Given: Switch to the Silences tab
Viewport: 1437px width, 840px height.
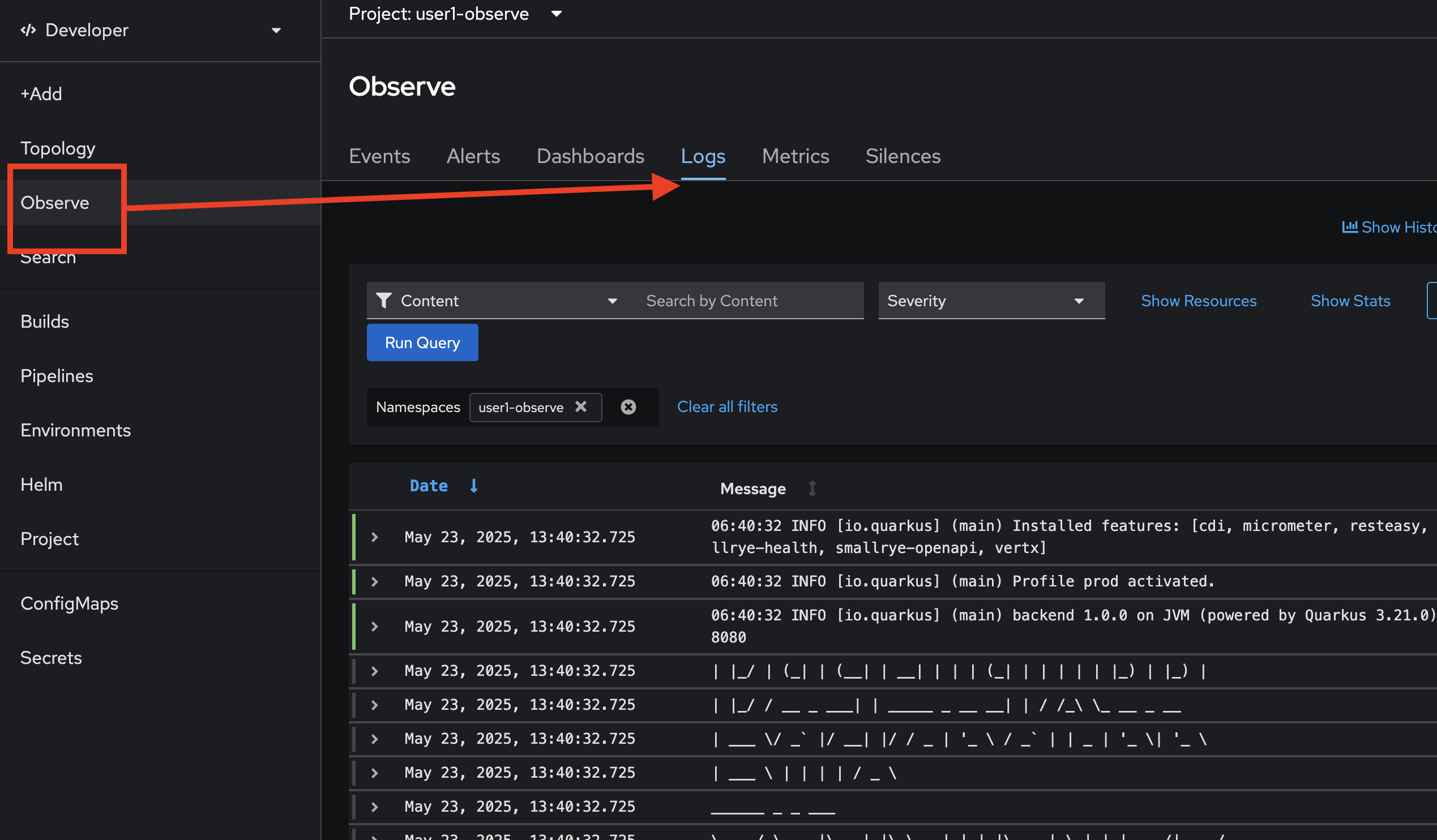Looking at the screenshot, I should click(903, 156).
